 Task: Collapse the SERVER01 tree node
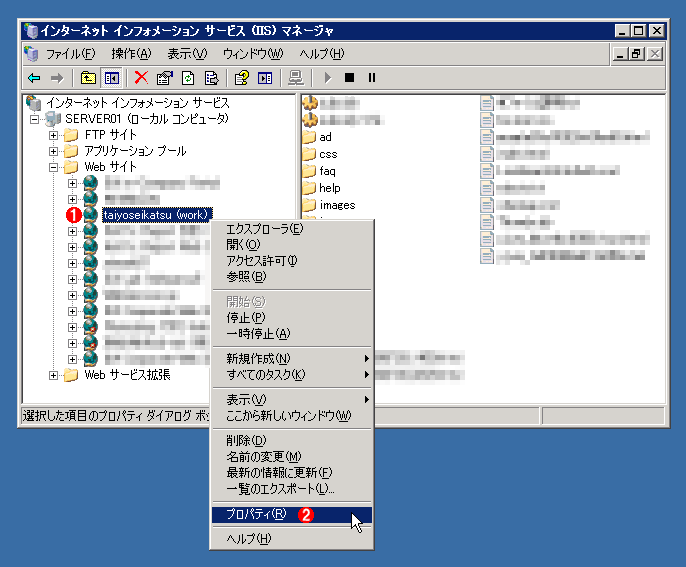34,119
